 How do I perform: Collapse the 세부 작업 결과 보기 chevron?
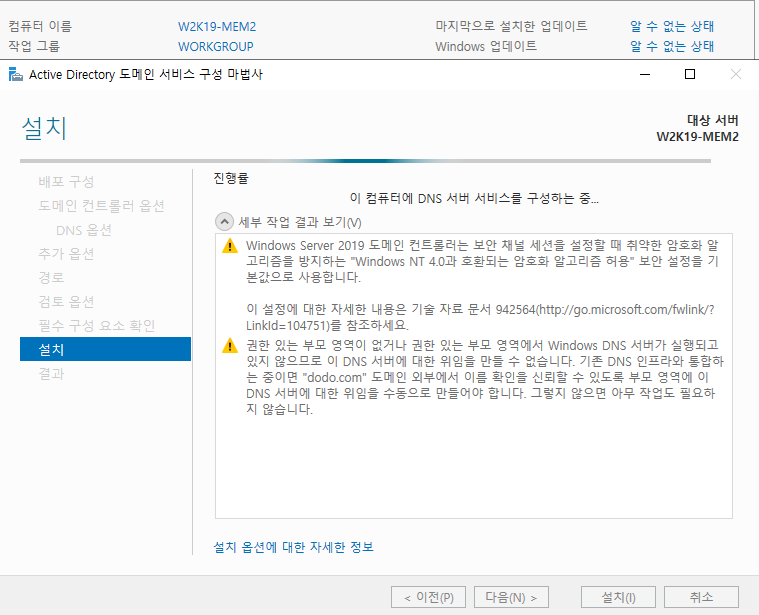tap(224, 222)
